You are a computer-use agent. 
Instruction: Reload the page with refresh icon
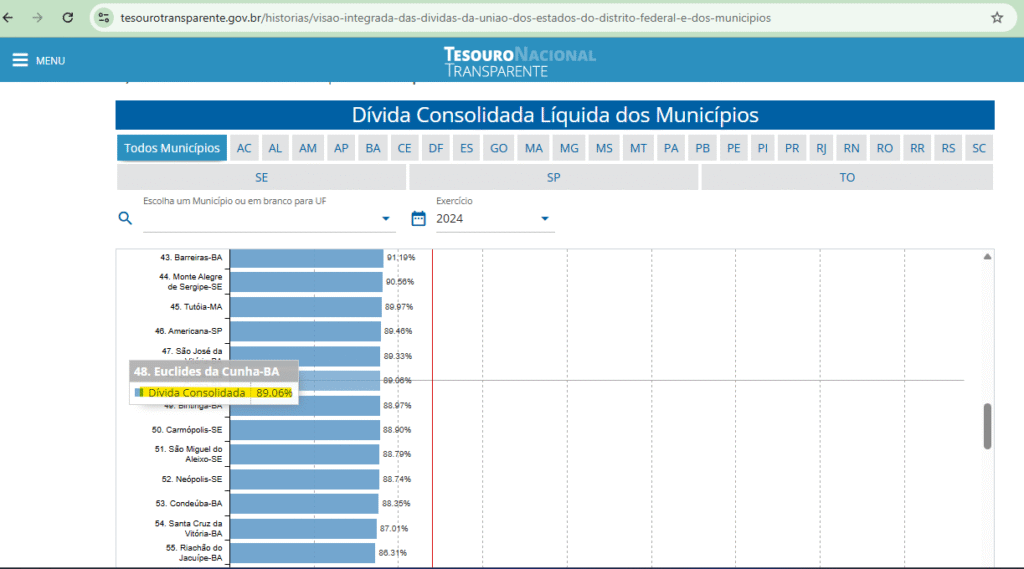click(x=67, y=18)
